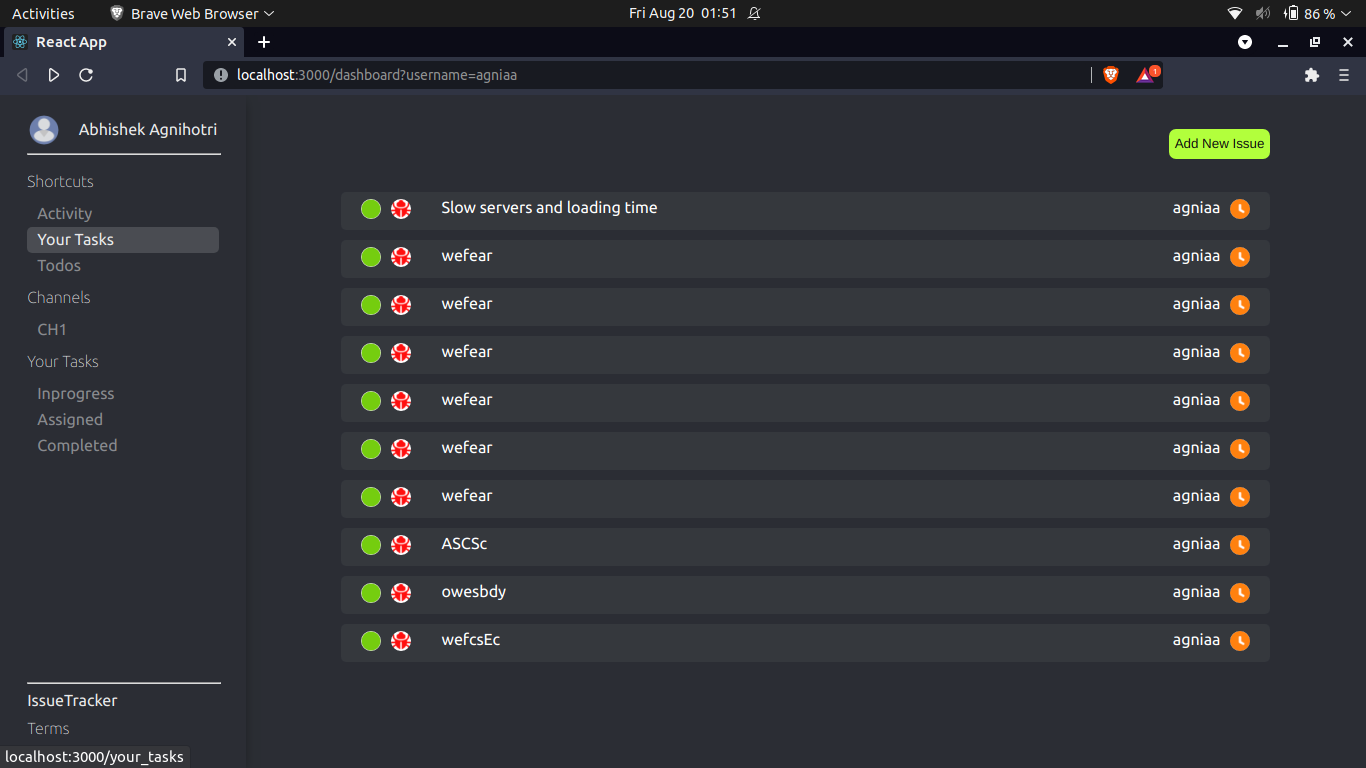Click the orange clock progress indicator on wefear row

1239,257
